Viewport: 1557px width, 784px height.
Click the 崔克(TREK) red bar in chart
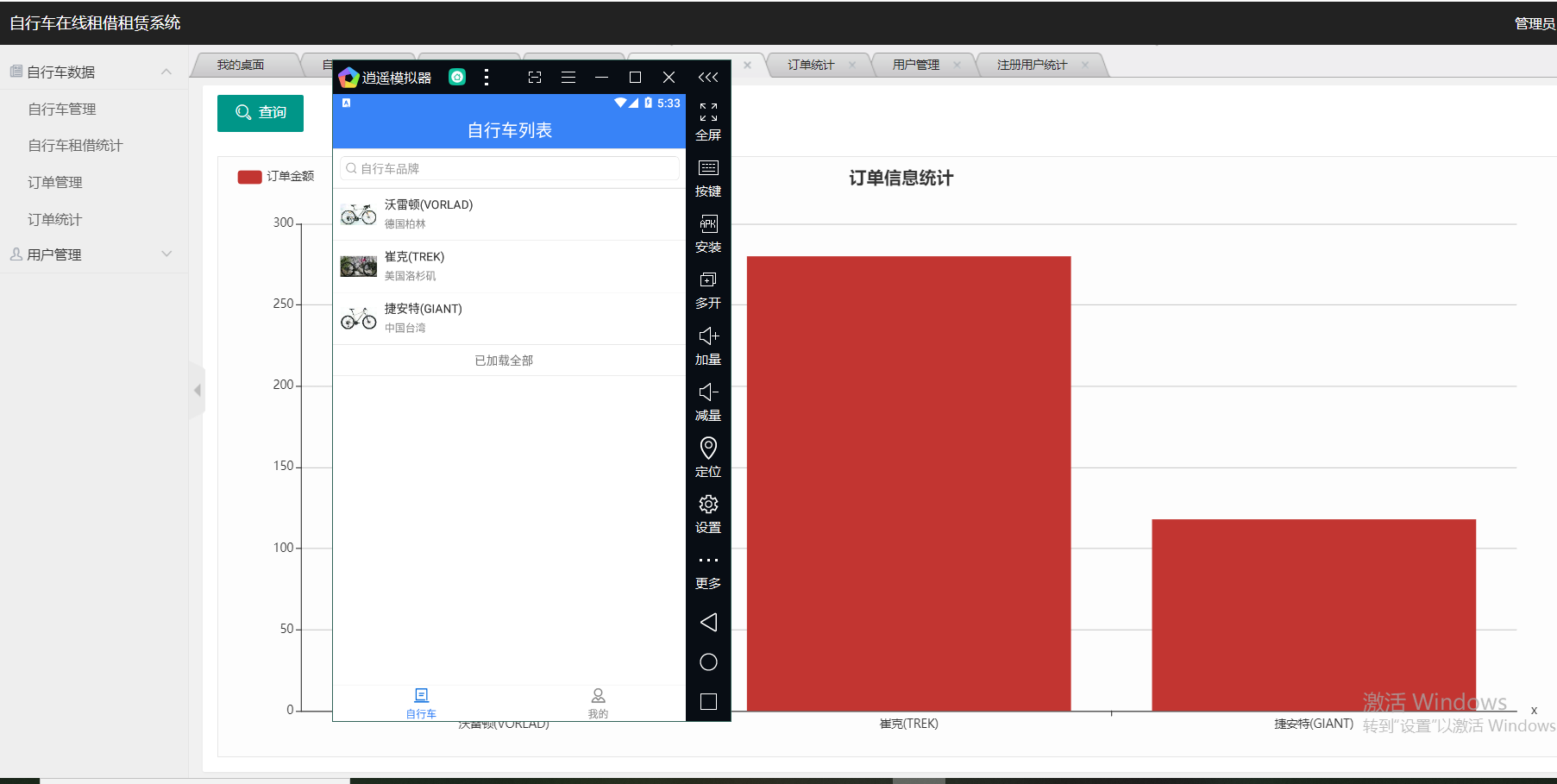[x=908, y=483]
